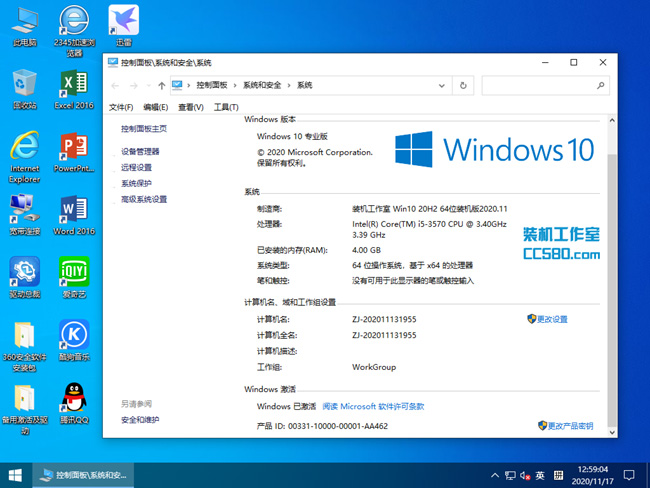Open the 迅雷 desktop shortcut

124,26
